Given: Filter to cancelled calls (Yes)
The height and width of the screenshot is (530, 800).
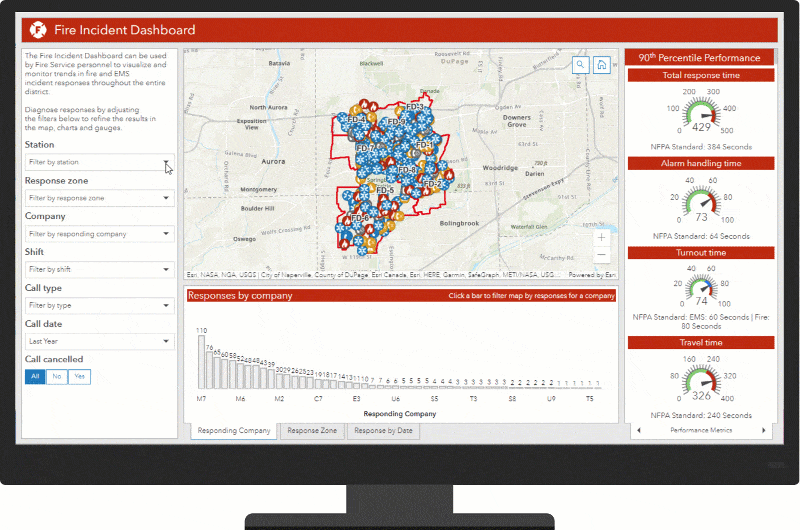Looking at the screenshot, I should (x=80, y=376).
